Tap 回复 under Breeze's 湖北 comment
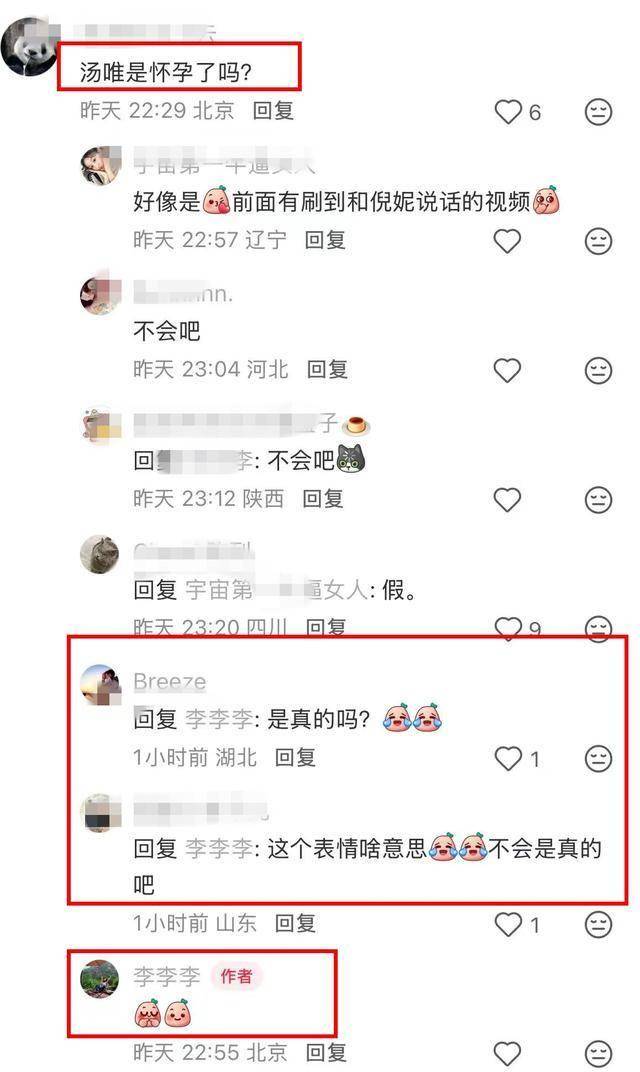 pos(295,758)
